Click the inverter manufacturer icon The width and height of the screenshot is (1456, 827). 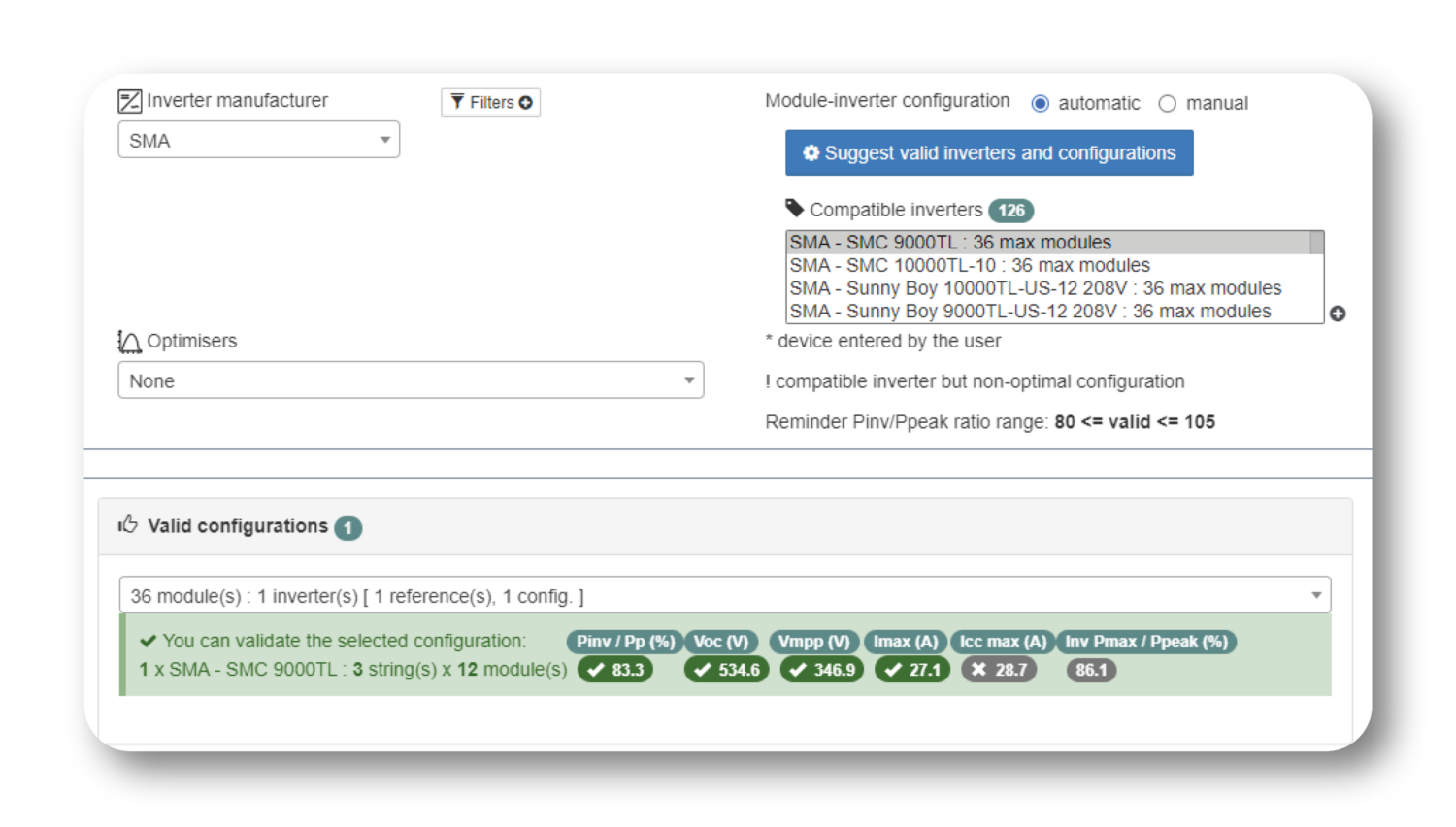129,101
